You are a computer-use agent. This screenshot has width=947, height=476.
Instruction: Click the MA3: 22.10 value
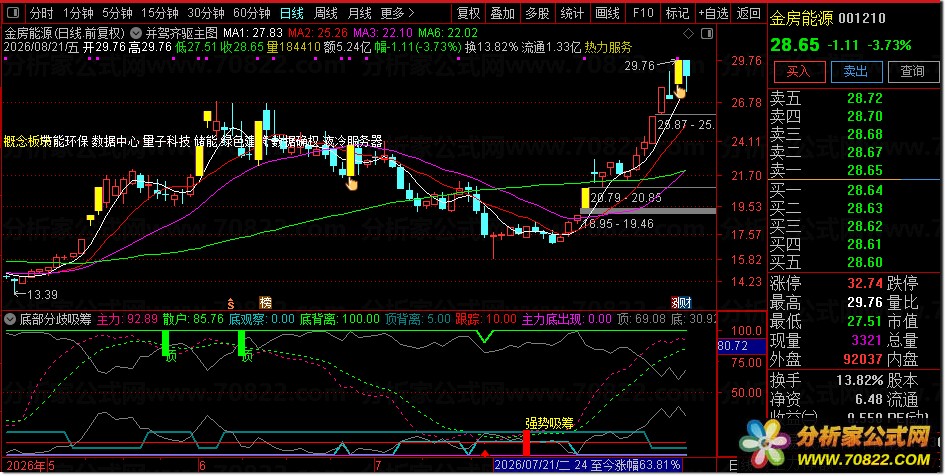(x=384, y=33)
